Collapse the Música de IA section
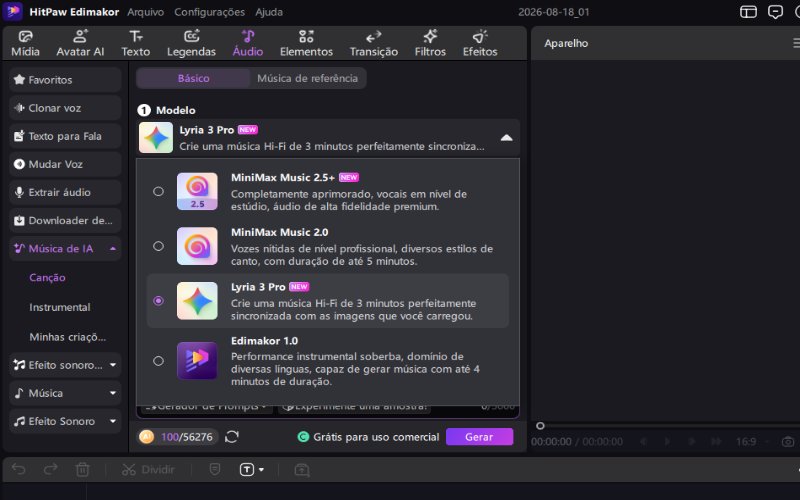 coord(113,248)
